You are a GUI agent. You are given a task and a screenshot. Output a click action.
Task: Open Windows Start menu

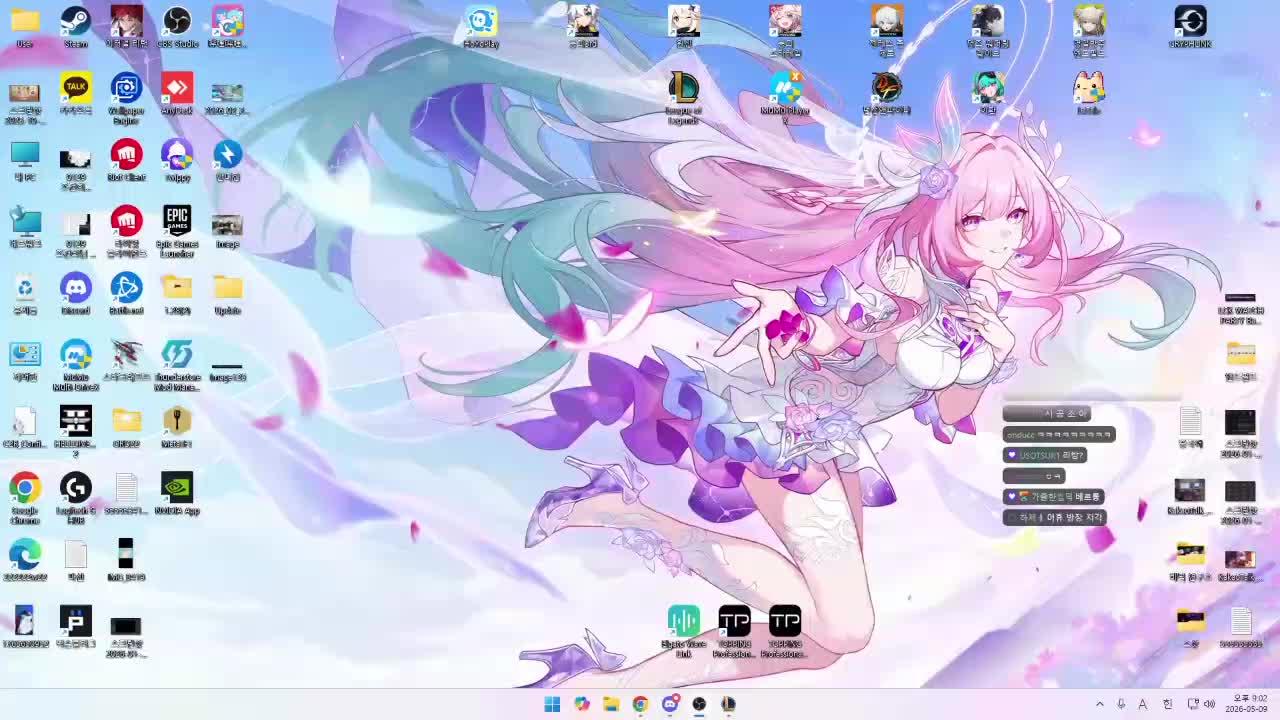[552, 704]
